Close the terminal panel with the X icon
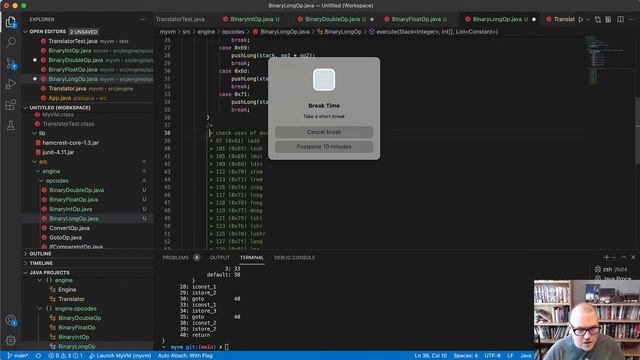This screenshot has height=360, width=640. click(633, 257)
